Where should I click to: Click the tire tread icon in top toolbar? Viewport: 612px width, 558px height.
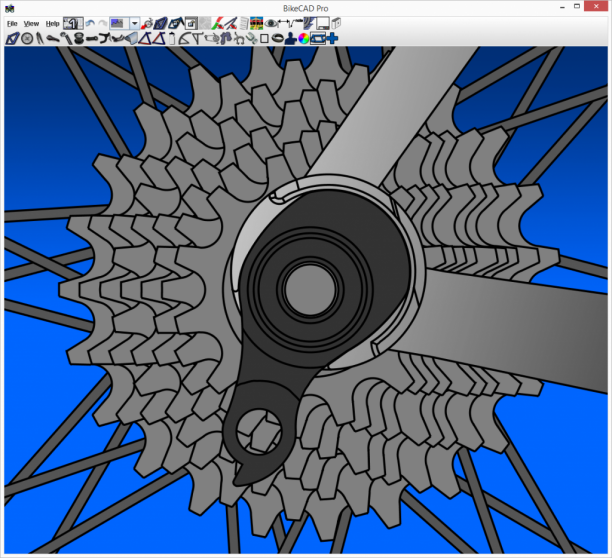click(310, 23)
